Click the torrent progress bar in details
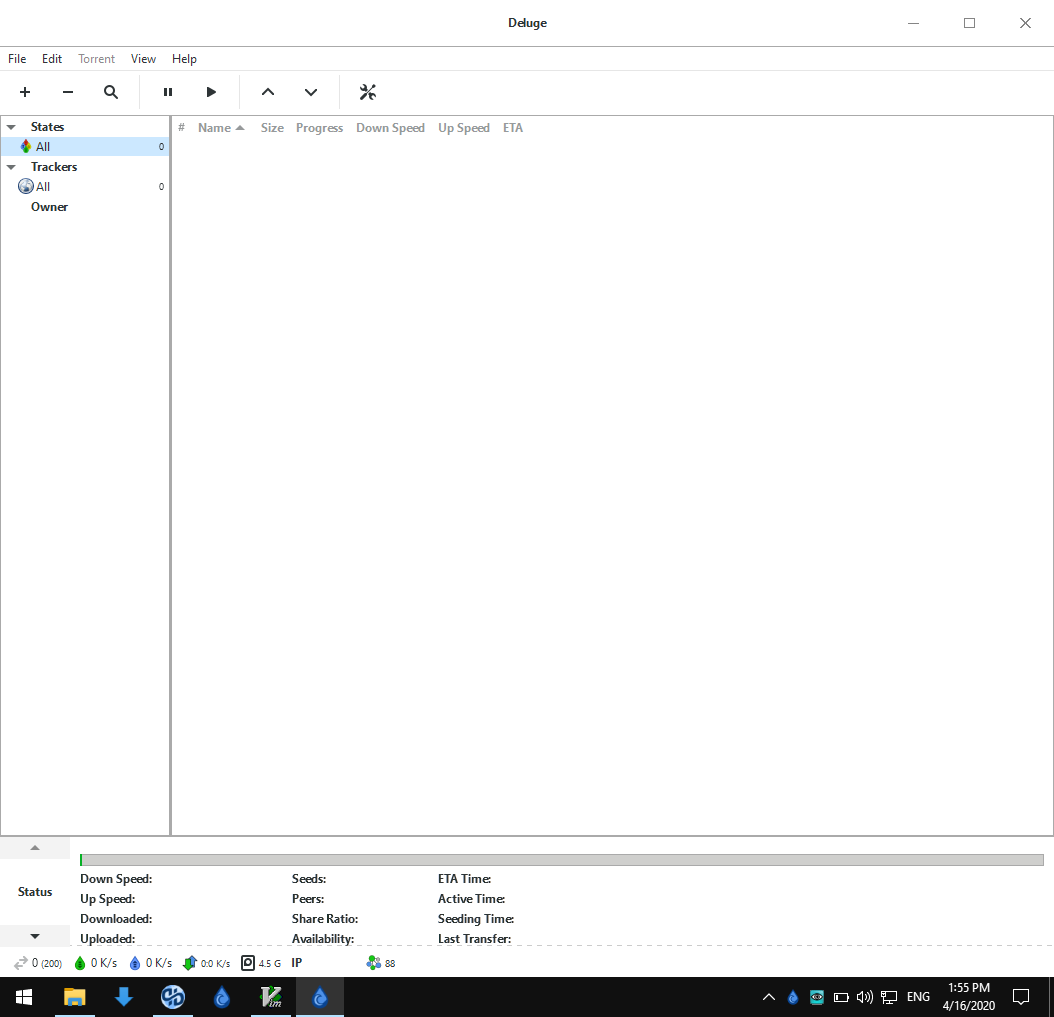Screen dimensions: 1054x1017 coord(561,860)
